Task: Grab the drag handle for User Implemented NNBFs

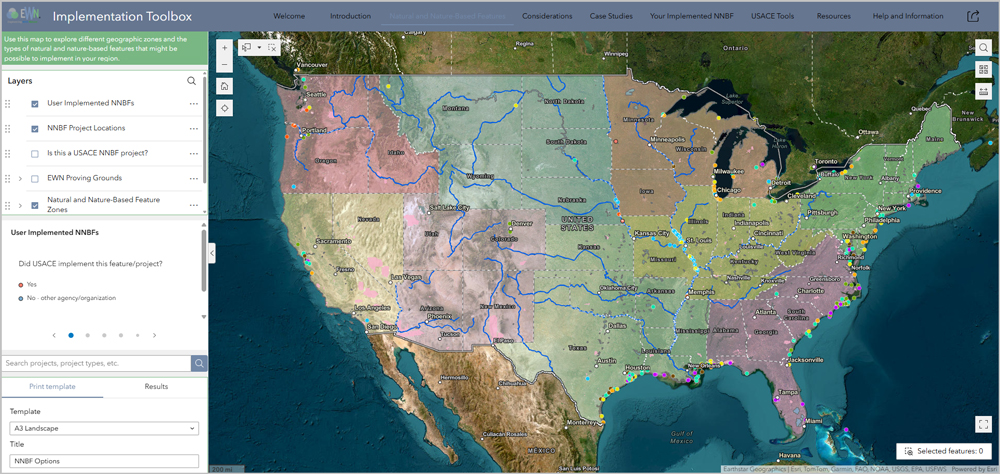Action: (8, 103)
